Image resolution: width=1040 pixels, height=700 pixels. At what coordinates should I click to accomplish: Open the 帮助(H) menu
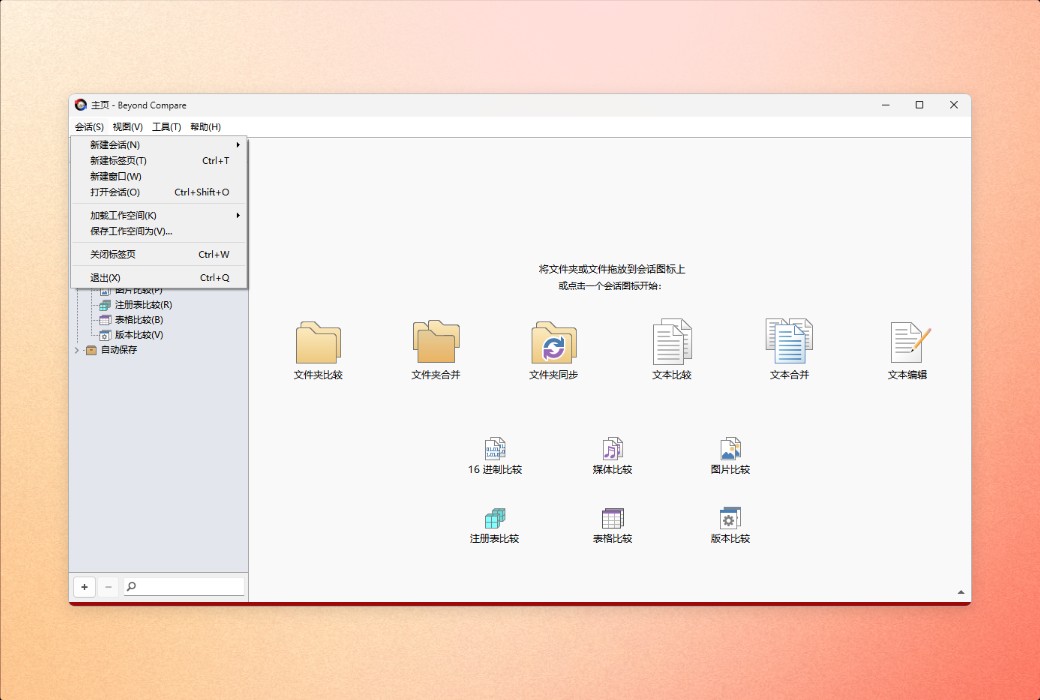(x=206, y=127)
